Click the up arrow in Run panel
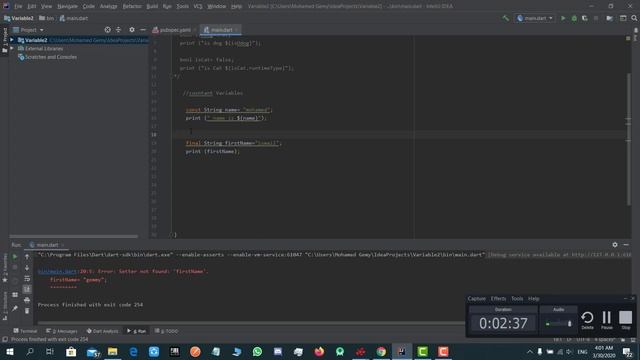The height and width of the screenshot is (360, 640). click(x=27, y=257)
